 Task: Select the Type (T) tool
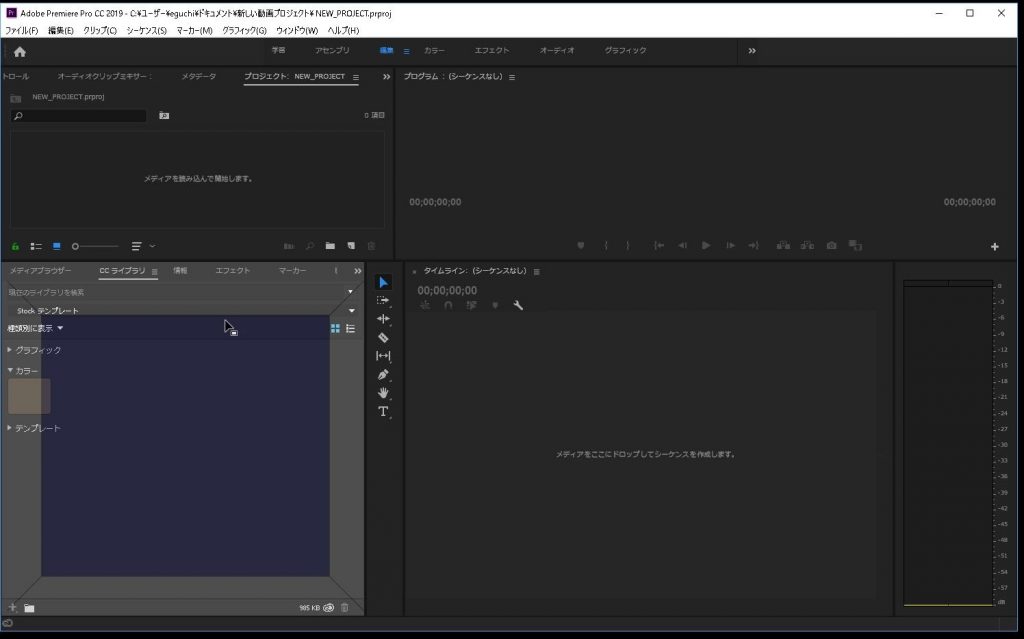click(x=383, y=411)
